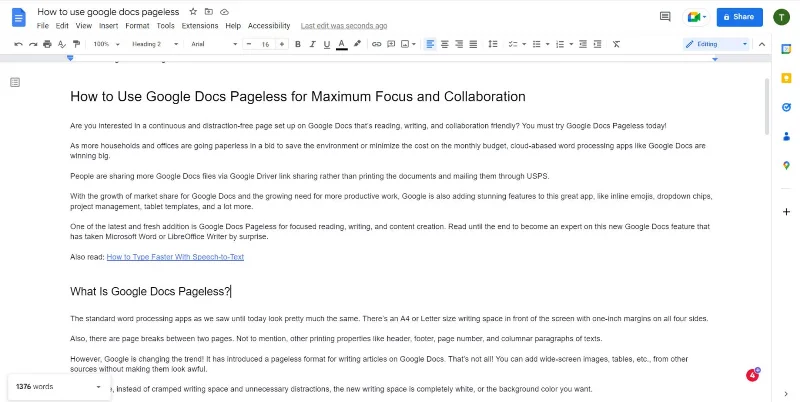Insert a link using the chain icon

click(x=377, y=44)
